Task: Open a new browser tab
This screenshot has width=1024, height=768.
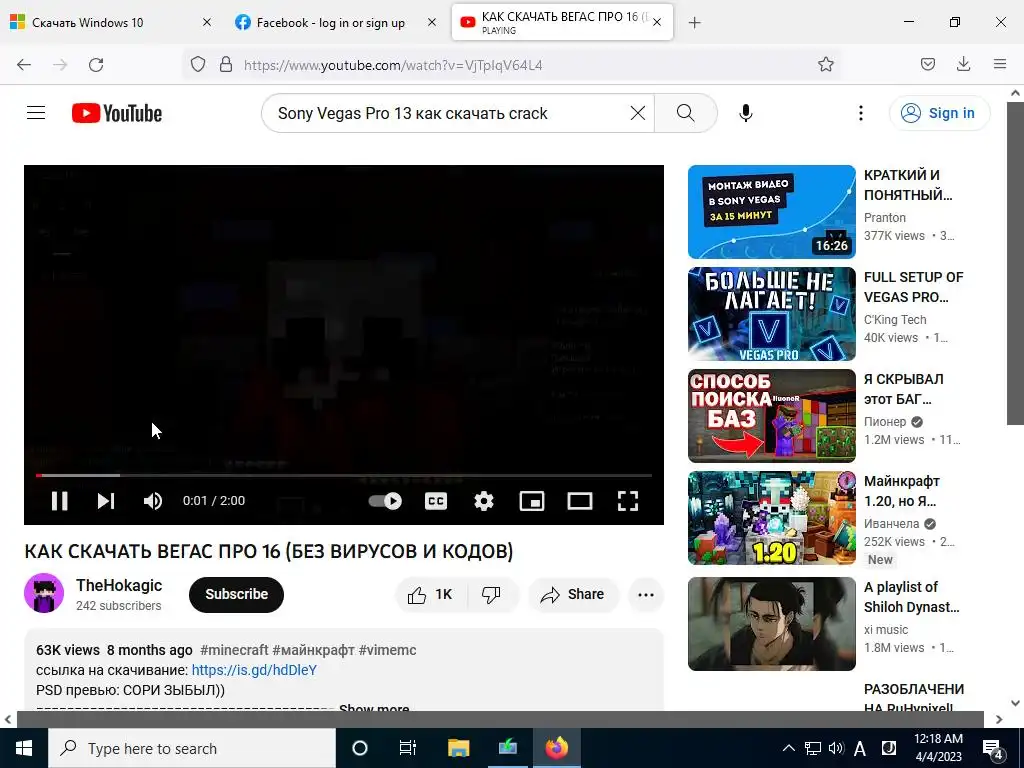Action: pyautogui.click(x=694, y=22)
